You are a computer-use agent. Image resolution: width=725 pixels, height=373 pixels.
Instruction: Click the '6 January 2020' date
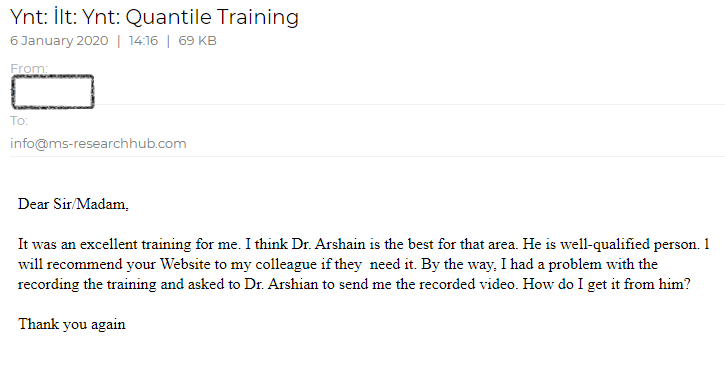click(x=59, y=41)
